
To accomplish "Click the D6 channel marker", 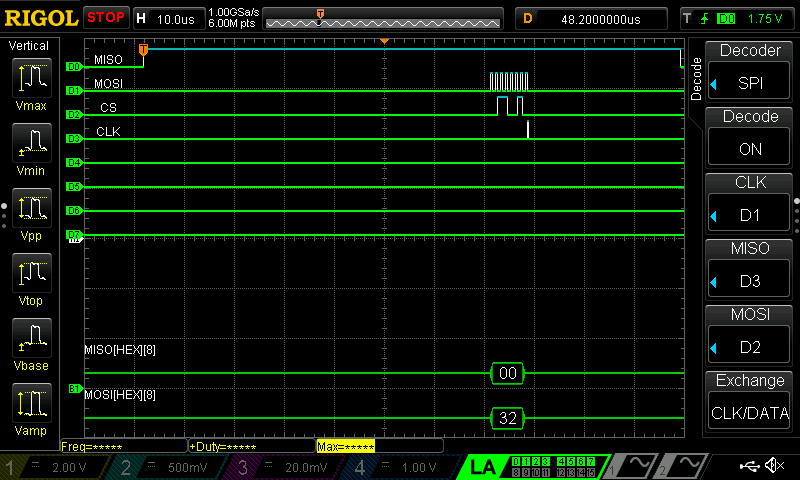I will [74, 210].
